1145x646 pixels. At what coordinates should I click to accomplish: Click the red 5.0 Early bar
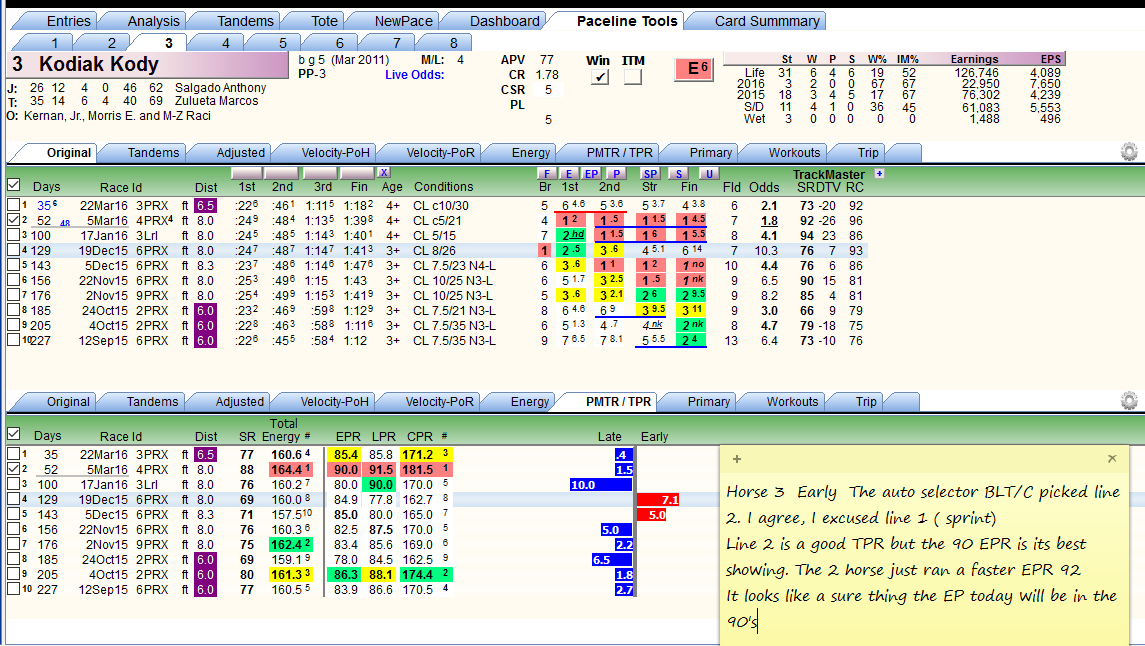[x=652, y=515]
